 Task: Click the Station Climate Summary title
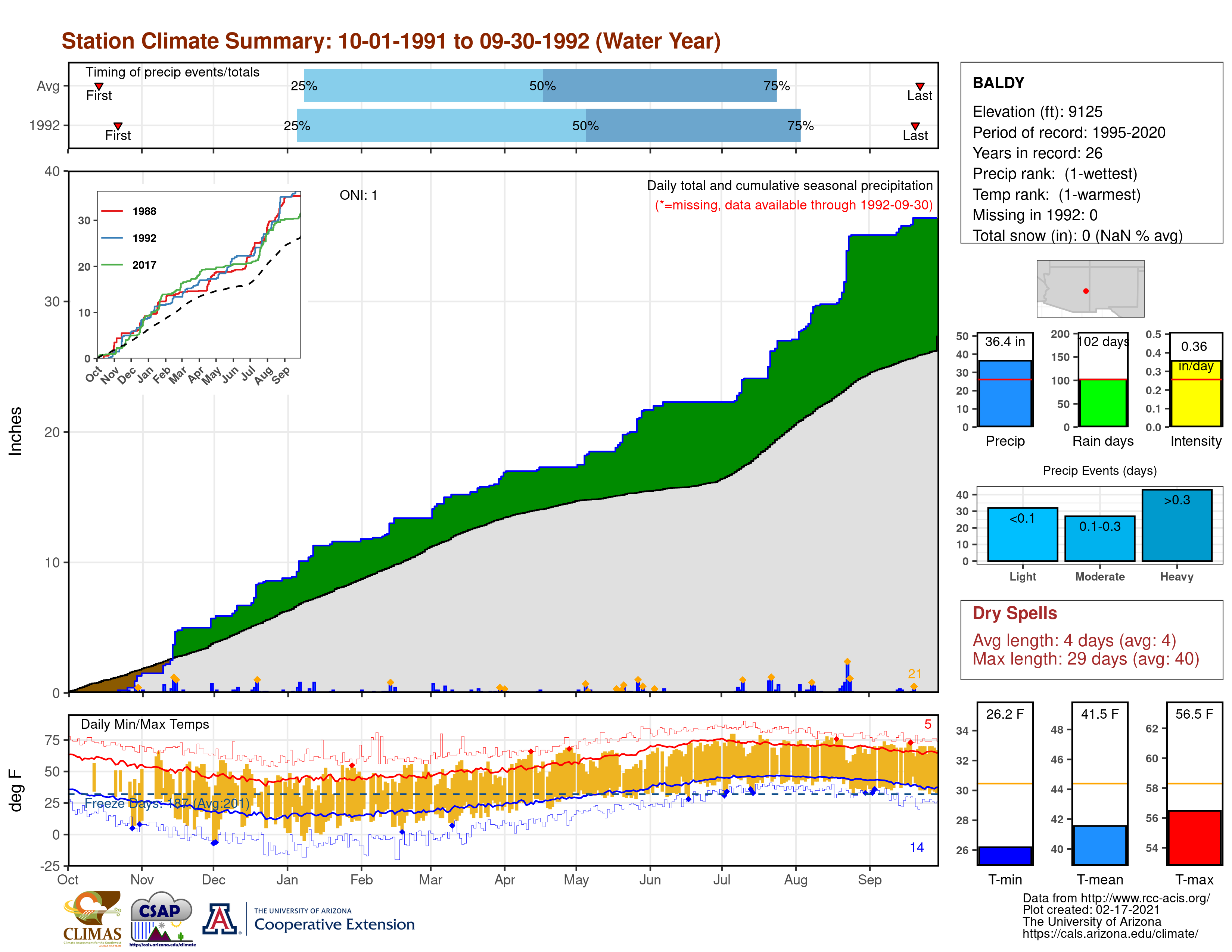[391, 41]
